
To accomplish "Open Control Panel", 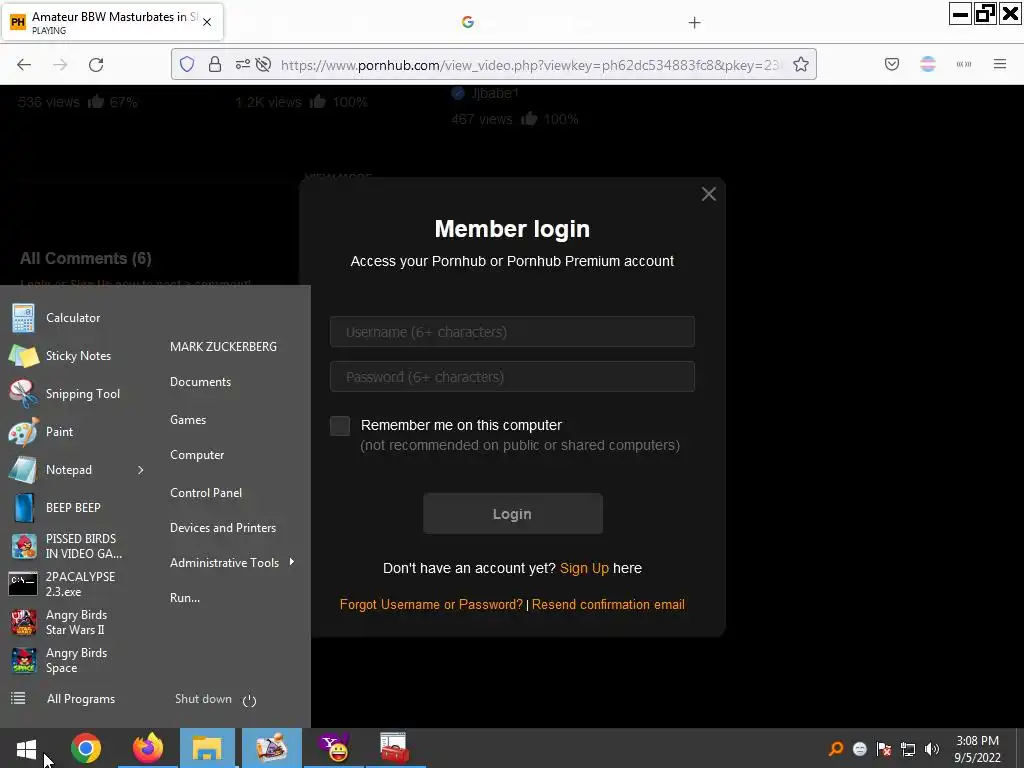I will tap(206, 493).
